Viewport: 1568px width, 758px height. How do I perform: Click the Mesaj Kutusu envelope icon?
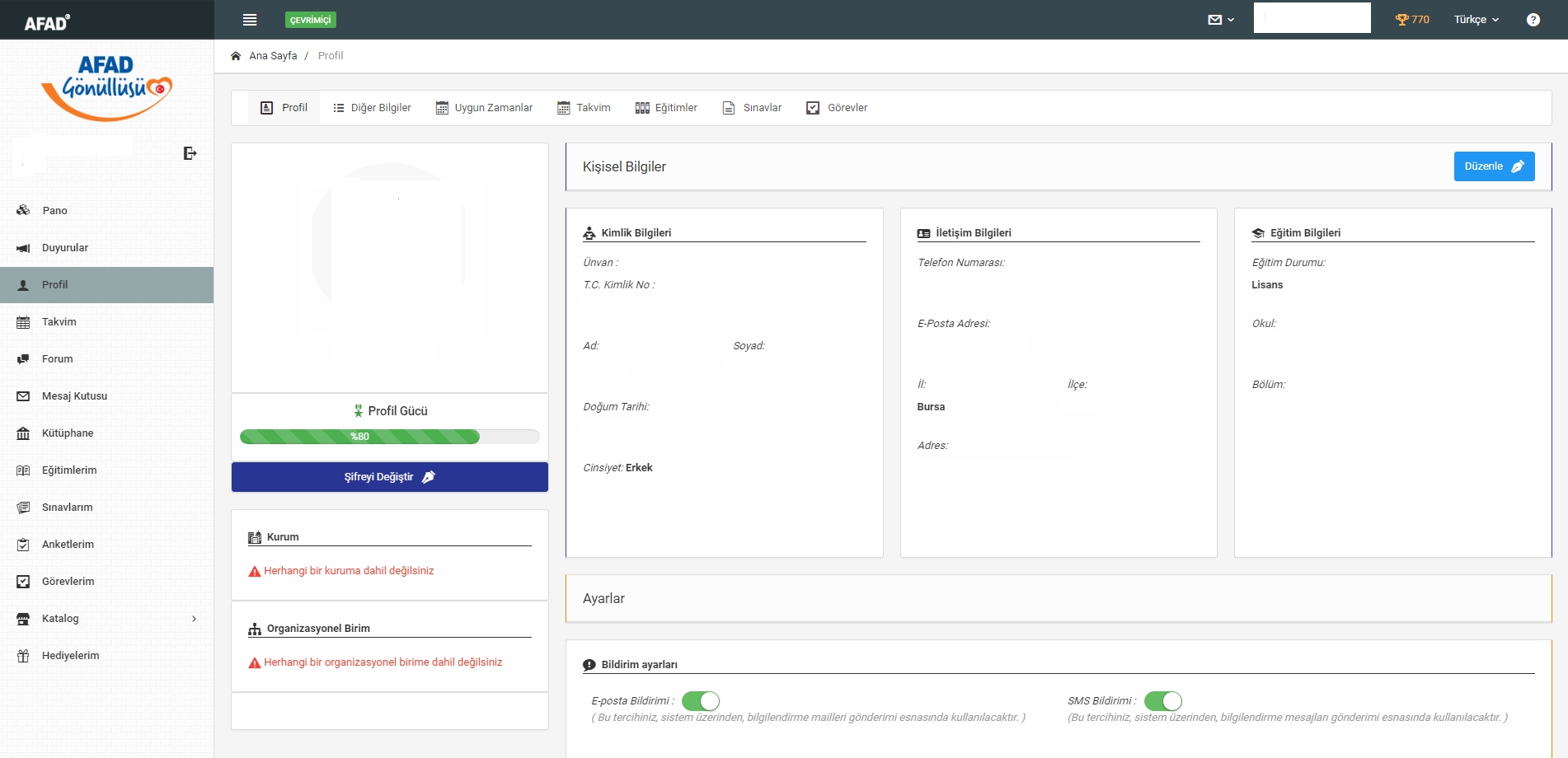[x=23, y=396]
